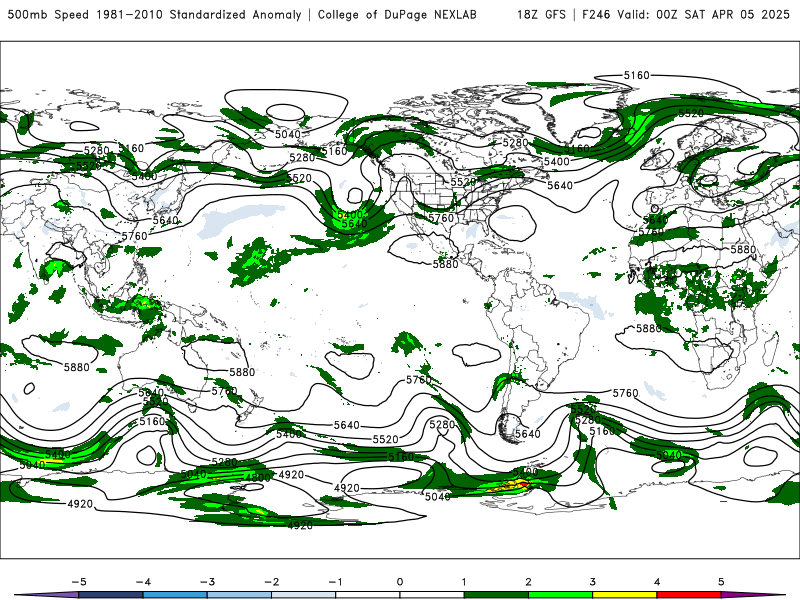Click the title text '500mb Speed 1981-2010 Standardized Anomaly'

pos(154,14)
